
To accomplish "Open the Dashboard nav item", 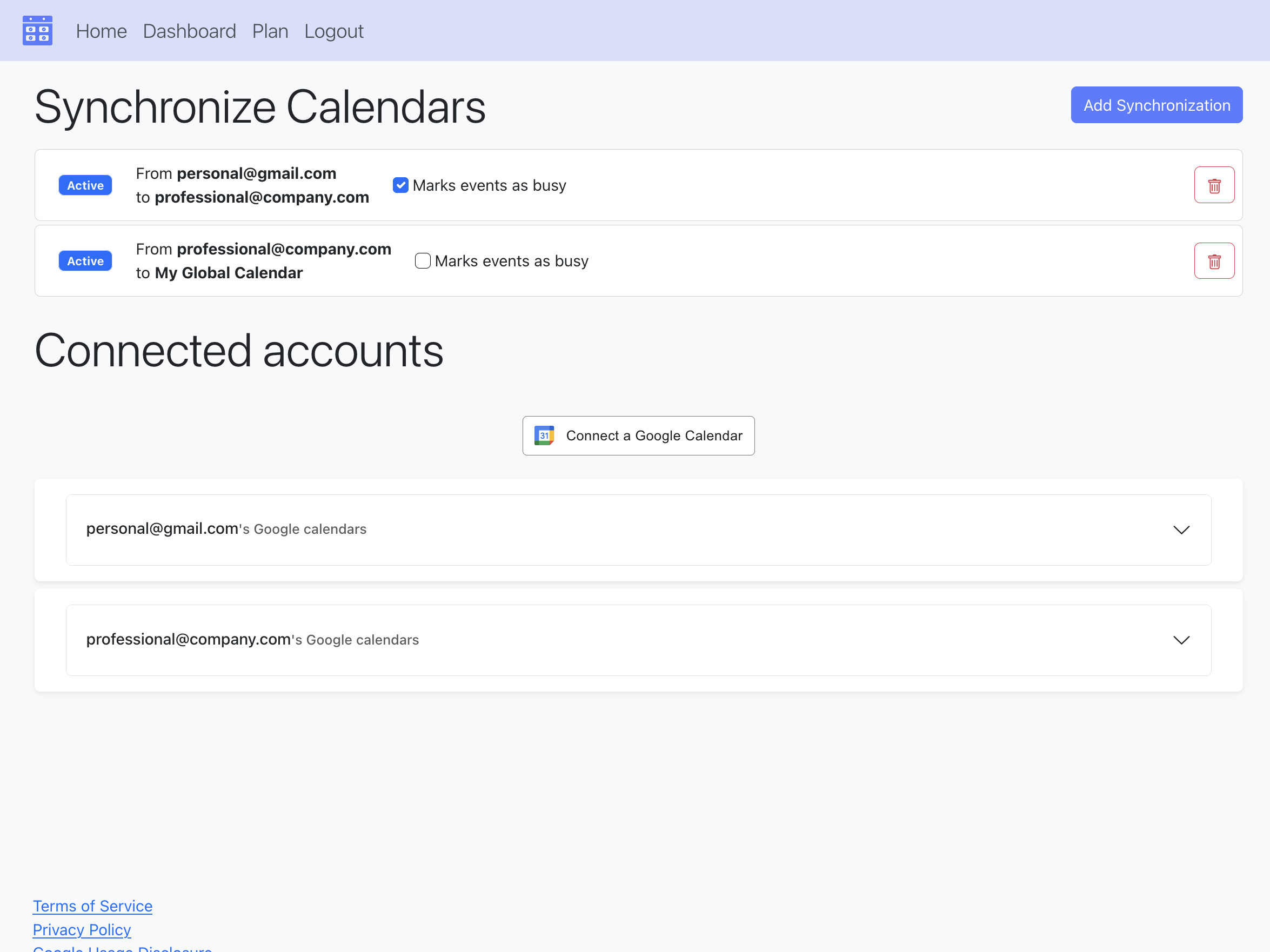I will 190,31.
